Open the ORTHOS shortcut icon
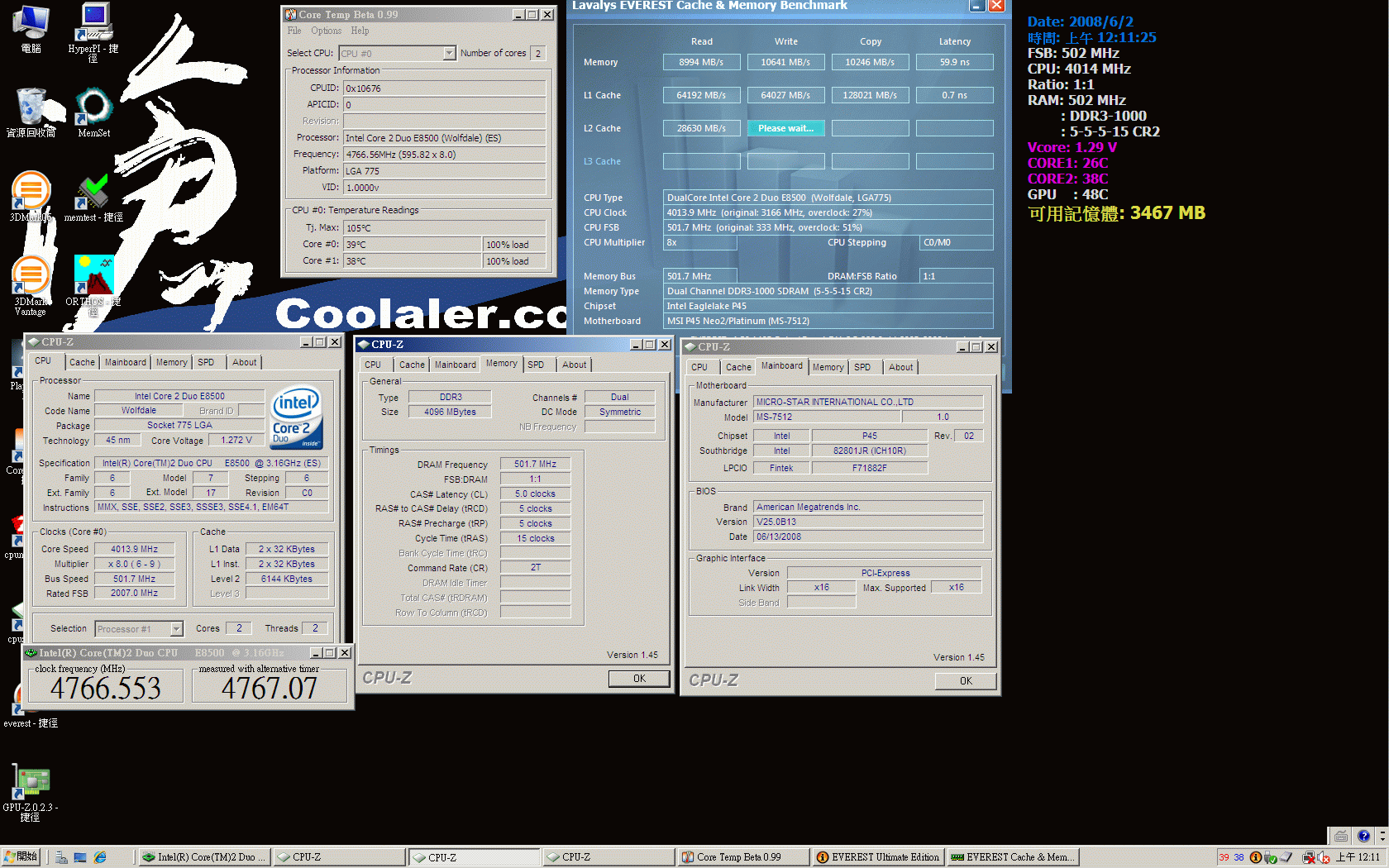Image resolution: width=1389 pixels, height=868 pixels. coord(93,285)
